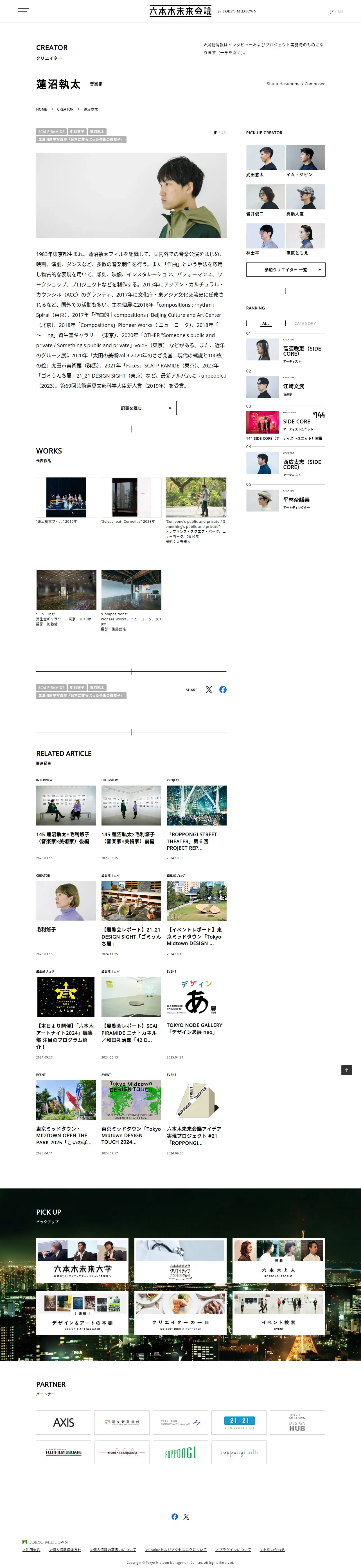Image resolution: width=361 pixels, height=1568 pixels.
Task: Open the hamburger menu in header
Action: tap(23, 11)
